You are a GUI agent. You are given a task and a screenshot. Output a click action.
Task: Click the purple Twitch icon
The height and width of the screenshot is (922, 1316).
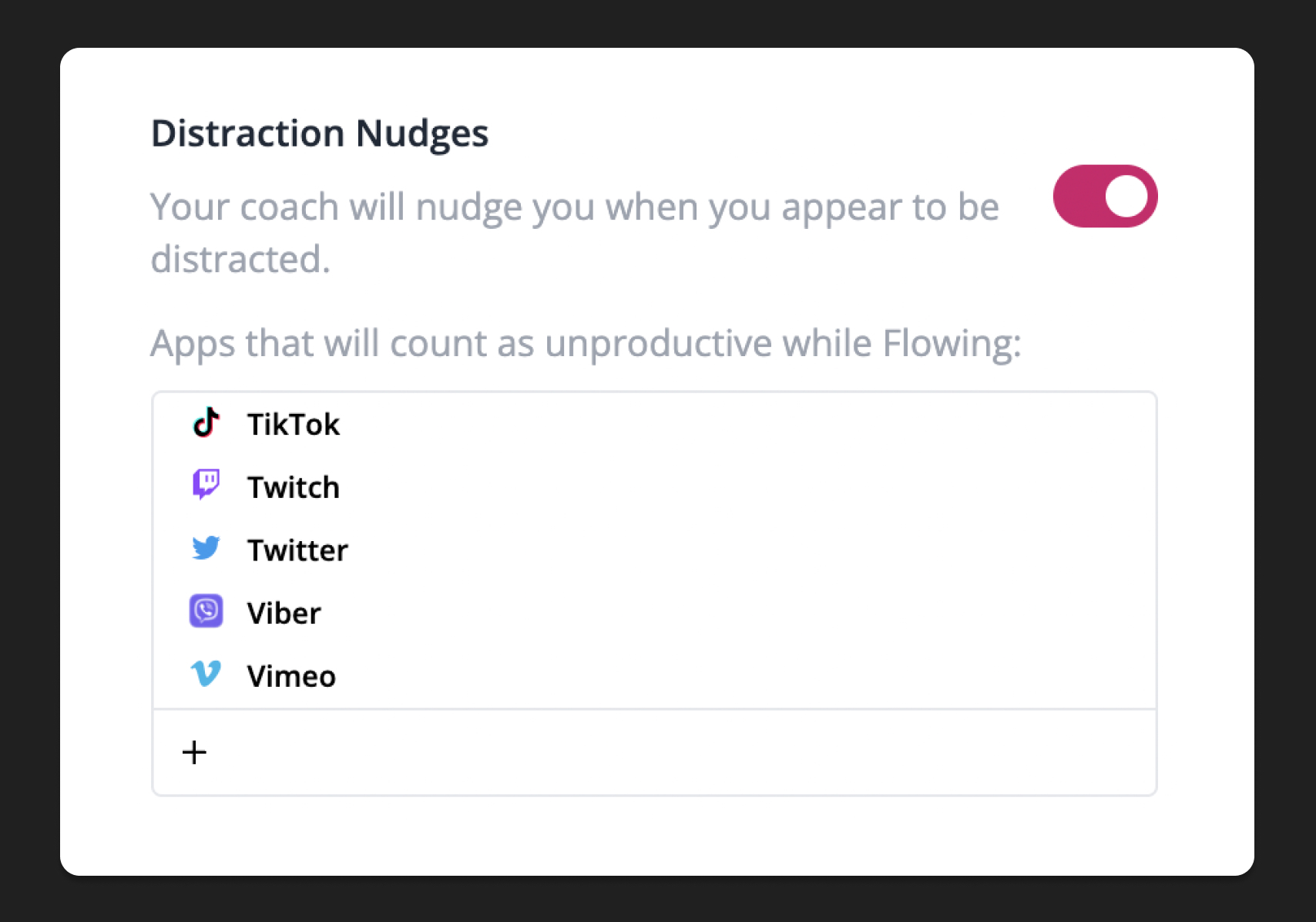click(206, 485)
